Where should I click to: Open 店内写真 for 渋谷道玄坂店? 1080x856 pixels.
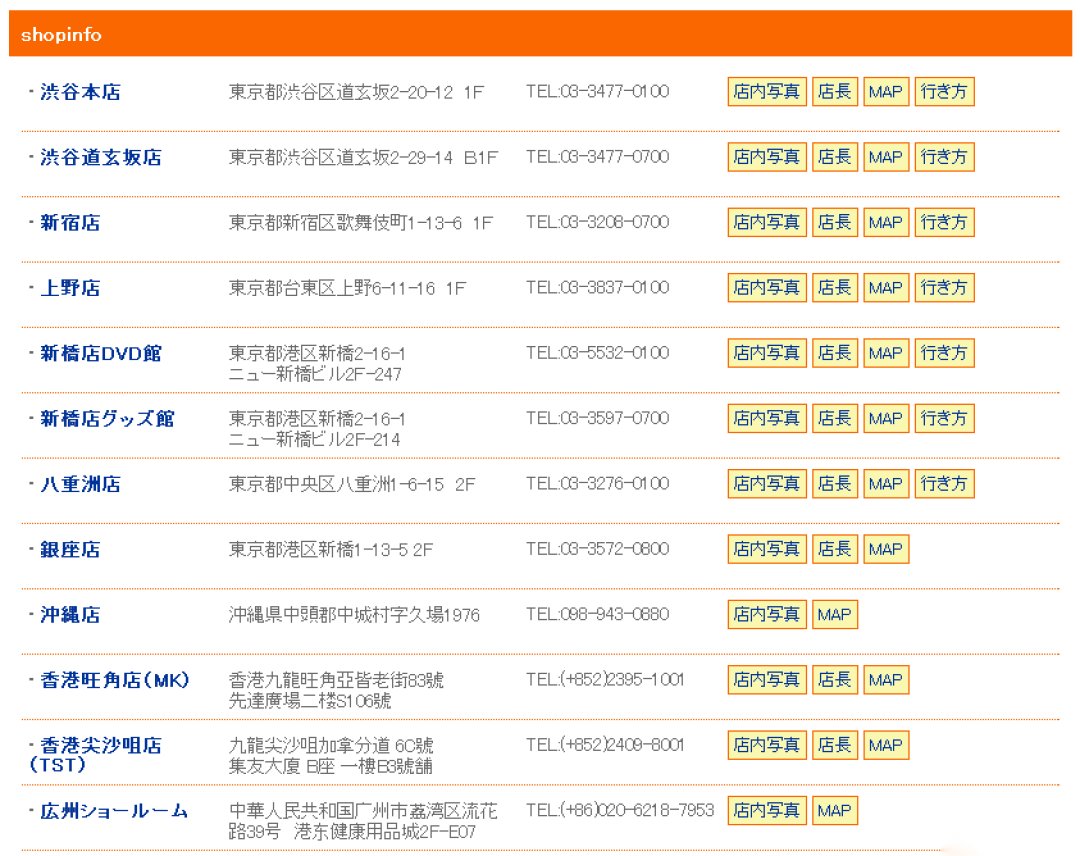pos(767,157)
